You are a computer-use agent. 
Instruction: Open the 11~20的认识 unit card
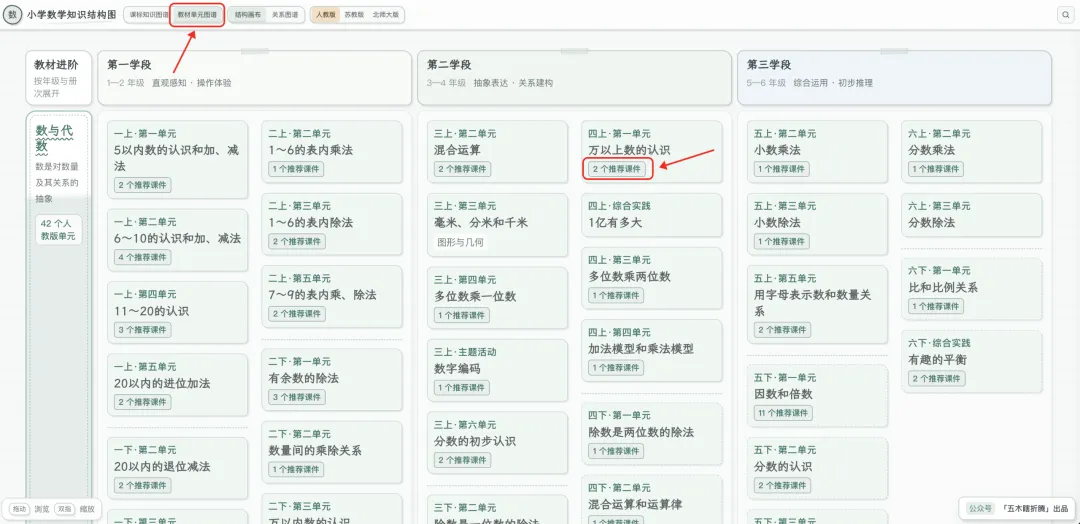click(178, 312)
